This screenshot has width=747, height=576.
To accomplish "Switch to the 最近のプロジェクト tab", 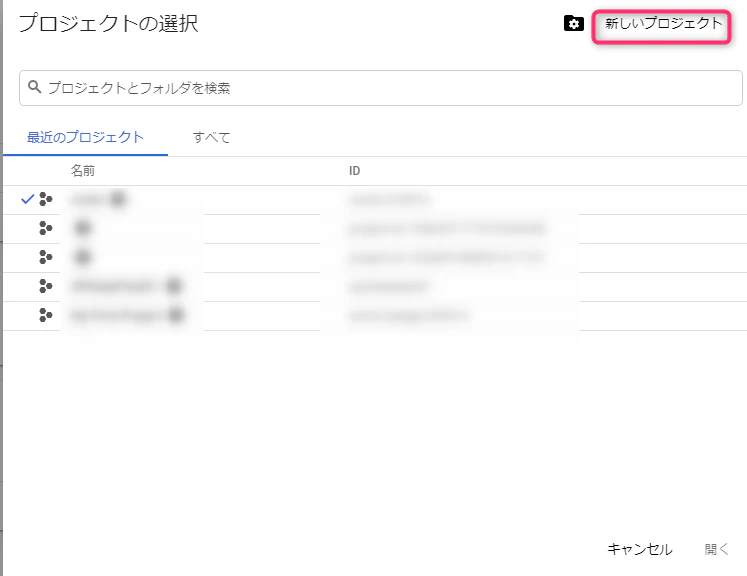I will tap(85, 137).
